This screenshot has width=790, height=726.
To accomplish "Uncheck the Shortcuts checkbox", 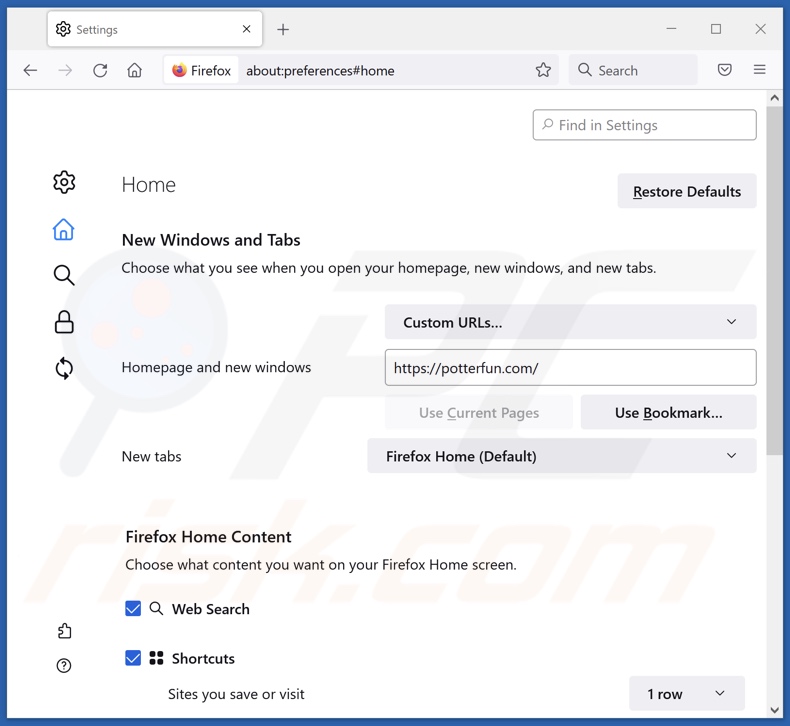I will [x=133, y=658].
